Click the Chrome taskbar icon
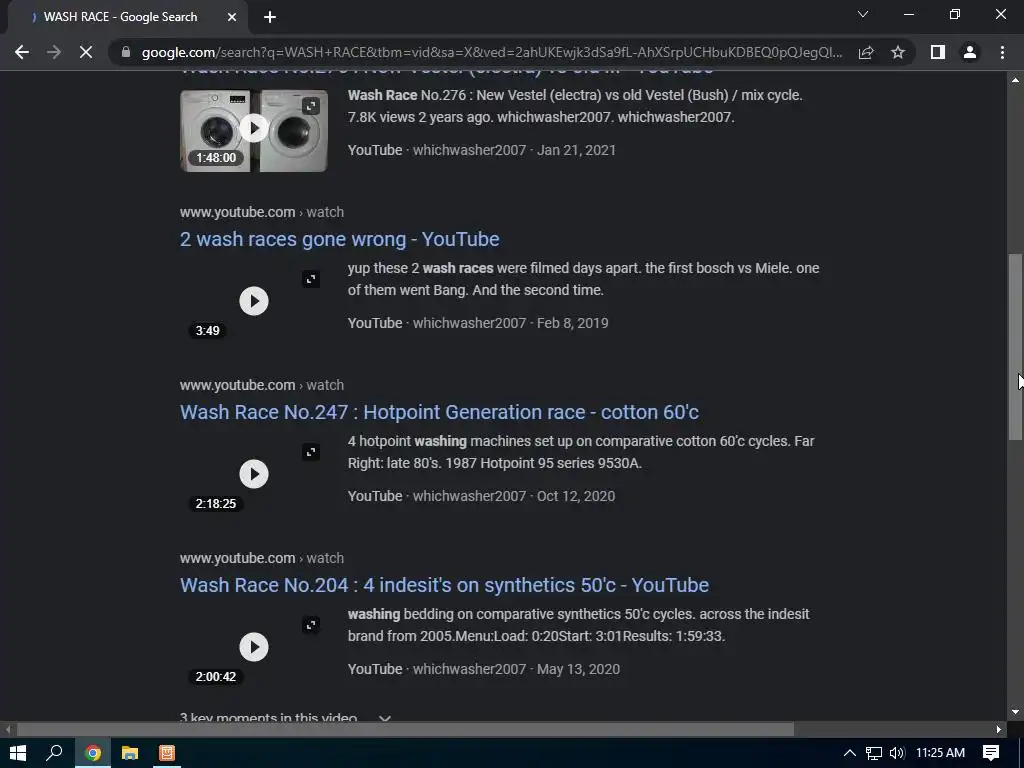The image size is (1024, 768). tap(93, 753)
